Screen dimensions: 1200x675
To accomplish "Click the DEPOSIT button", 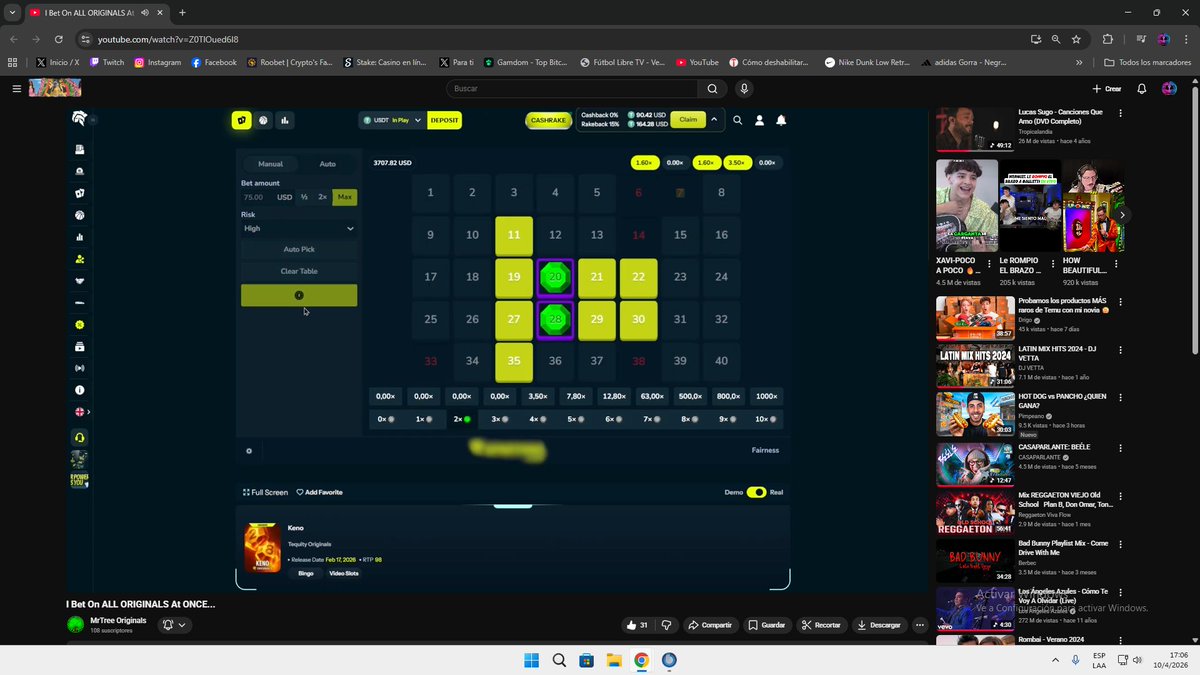I will [x=445, y=120].
